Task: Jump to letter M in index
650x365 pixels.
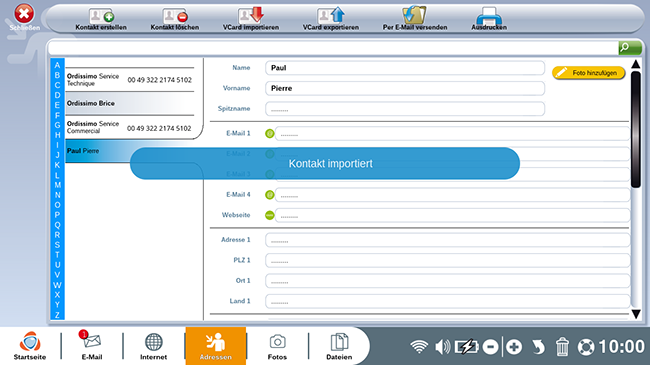Action: (x=57, y=185)
